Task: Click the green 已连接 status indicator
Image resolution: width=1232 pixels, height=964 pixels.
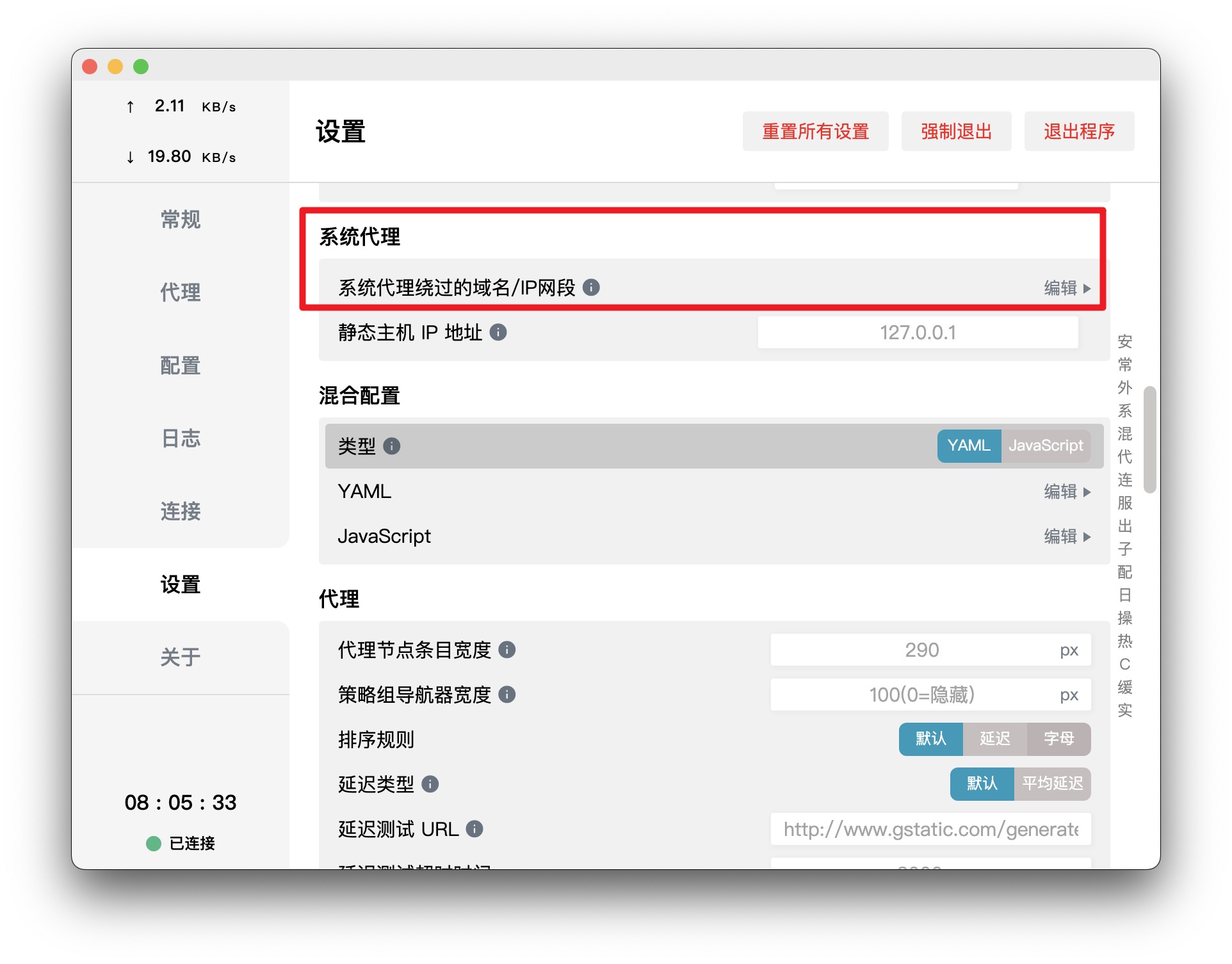Action: (154, 843)
